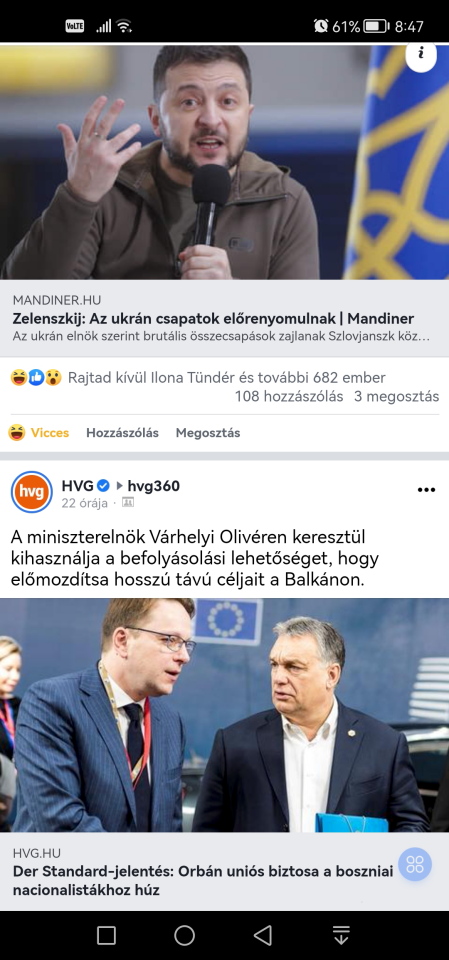
Task: Tap Megosztás to share the post
Action: pyautogui.click(x=208, y=433)
